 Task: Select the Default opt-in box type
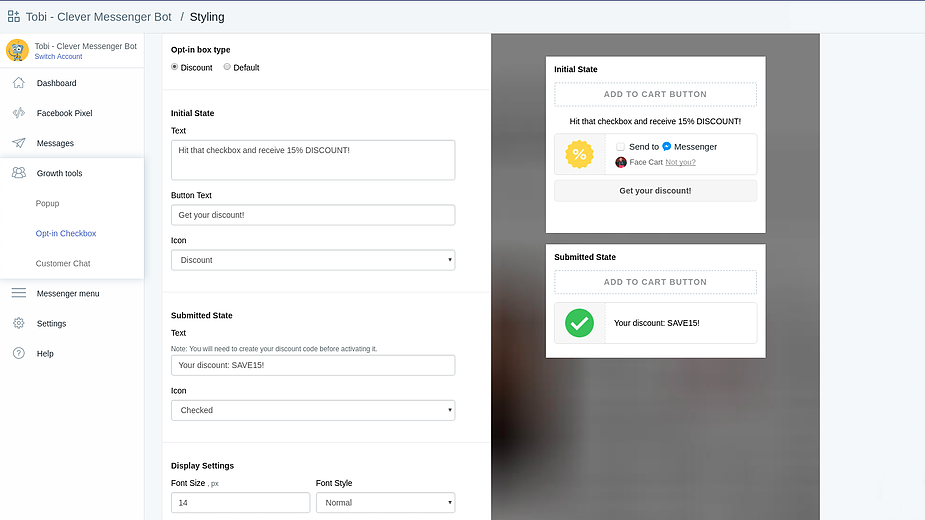pos(227,67)
